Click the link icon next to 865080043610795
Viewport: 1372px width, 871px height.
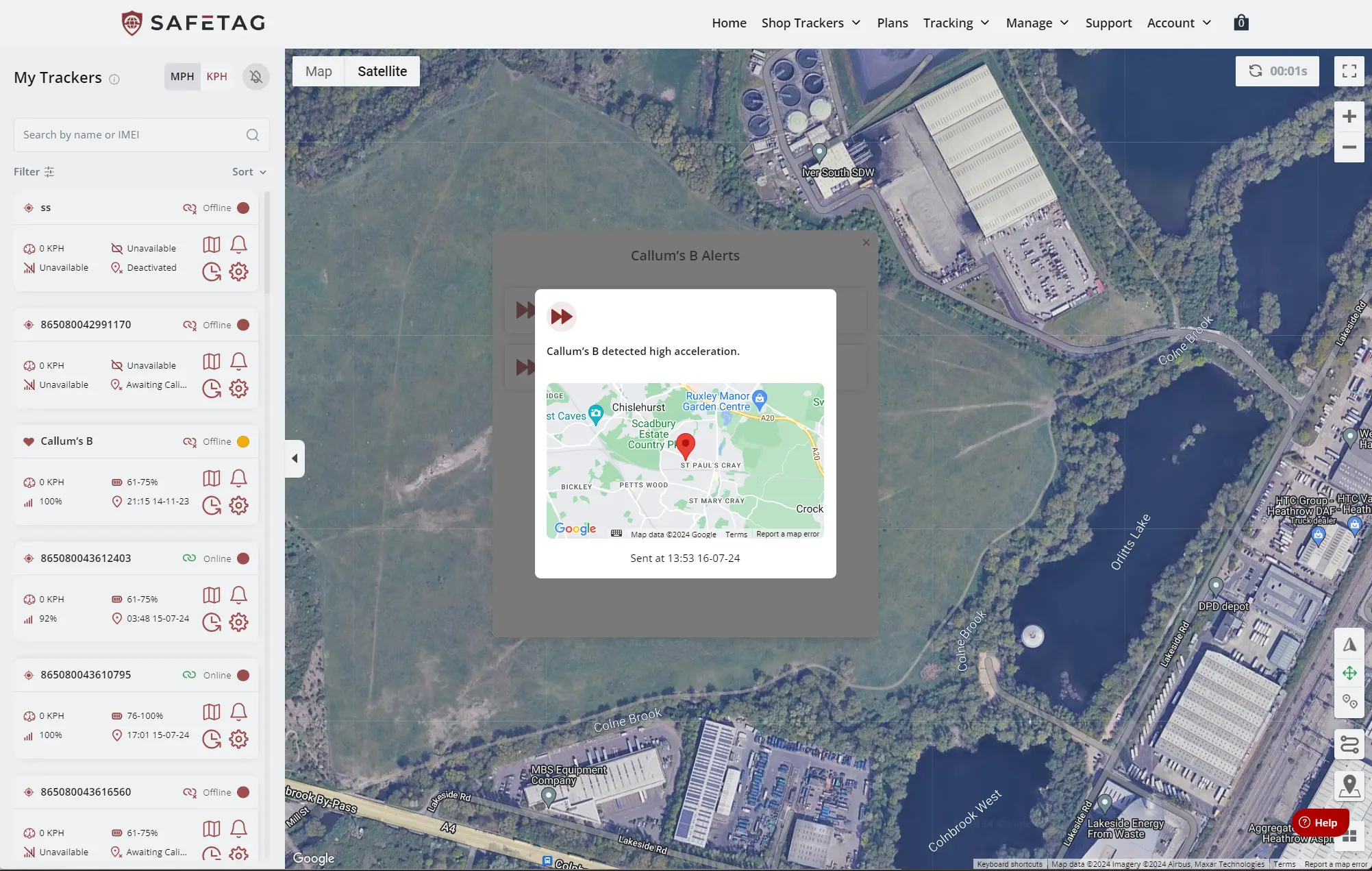click(x=190, y=674)
